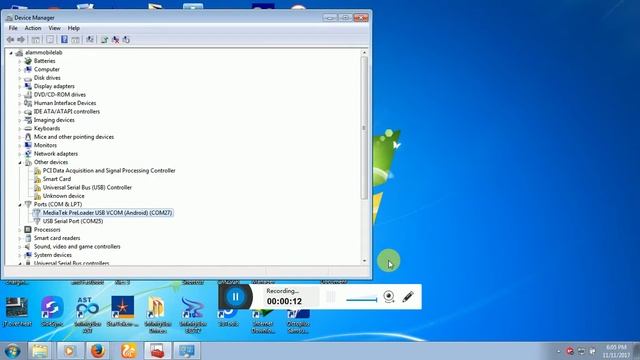The height and width of the screenshot is (360, 640).
Task: Show hidden icons in system tray
Action: click(x=558, y=351)
